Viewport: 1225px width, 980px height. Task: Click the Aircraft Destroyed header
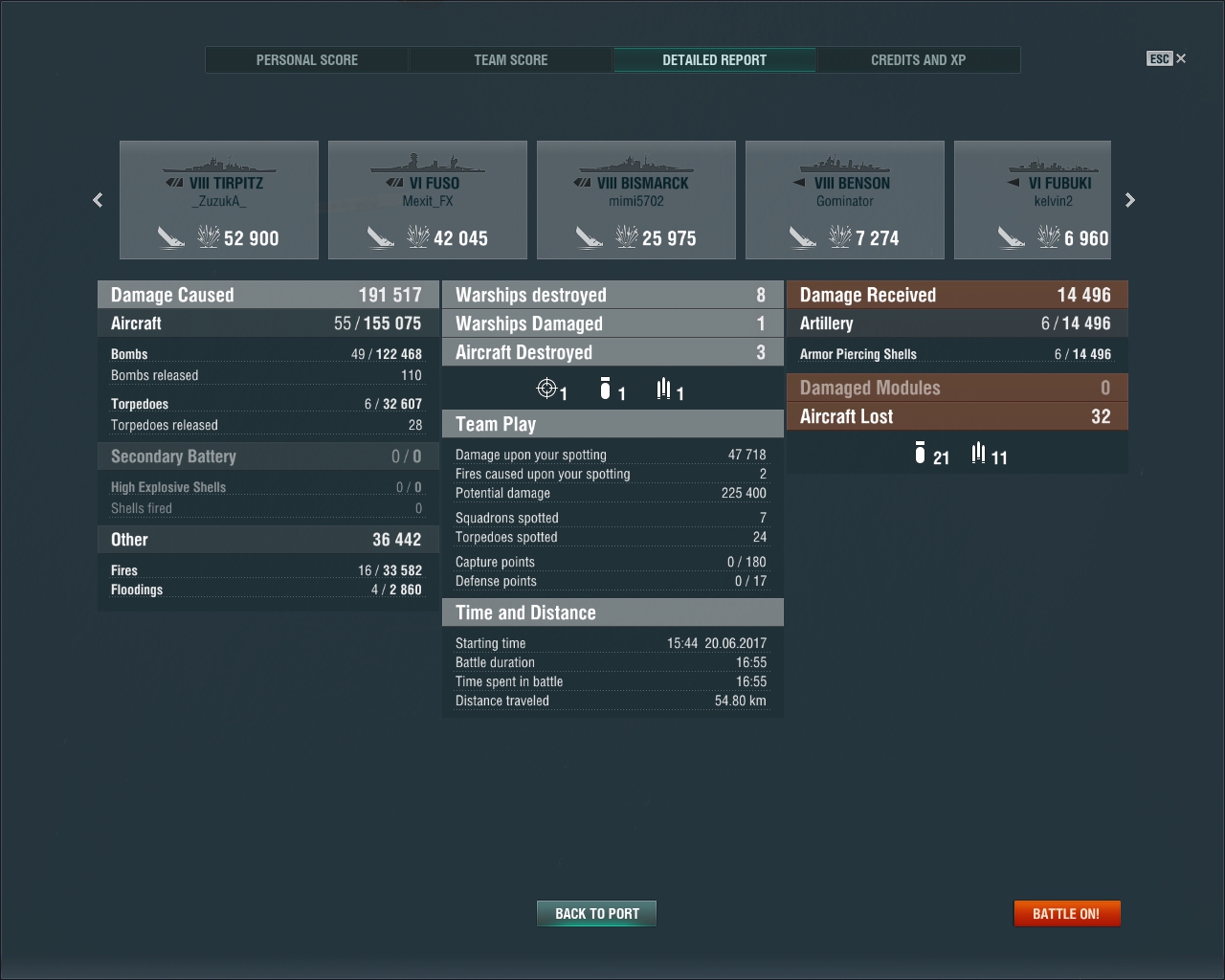612,352
